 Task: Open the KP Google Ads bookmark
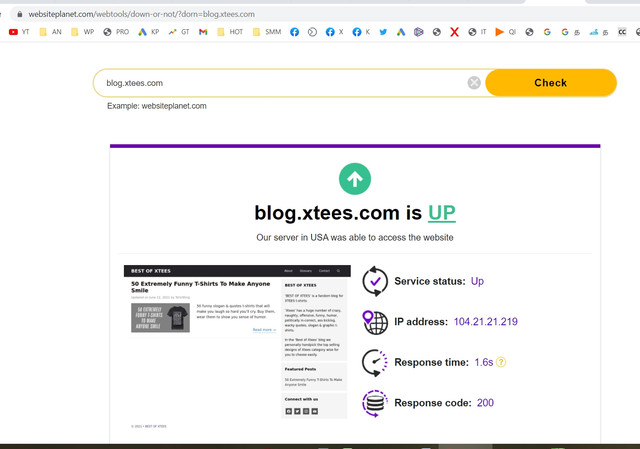[x=148, y=32]
